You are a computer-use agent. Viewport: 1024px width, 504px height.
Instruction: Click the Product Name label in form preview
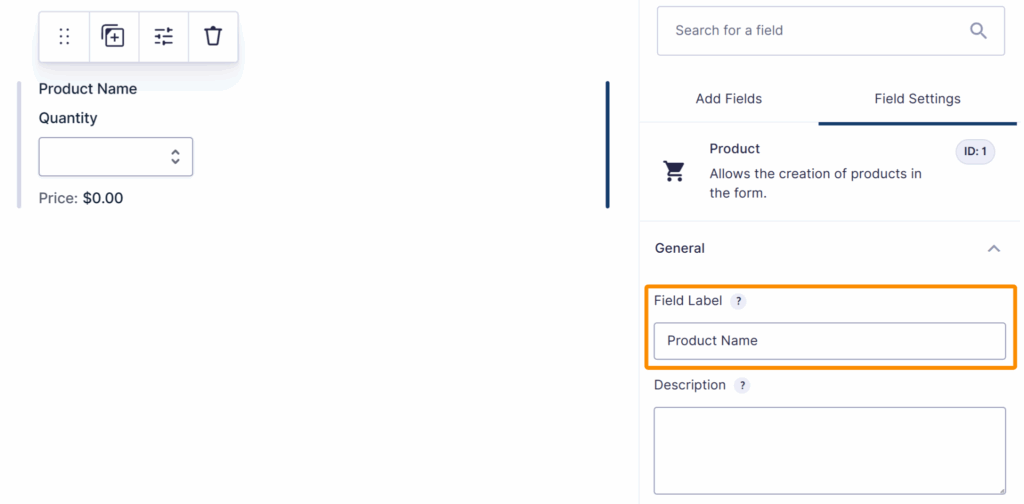pos(88,89)
